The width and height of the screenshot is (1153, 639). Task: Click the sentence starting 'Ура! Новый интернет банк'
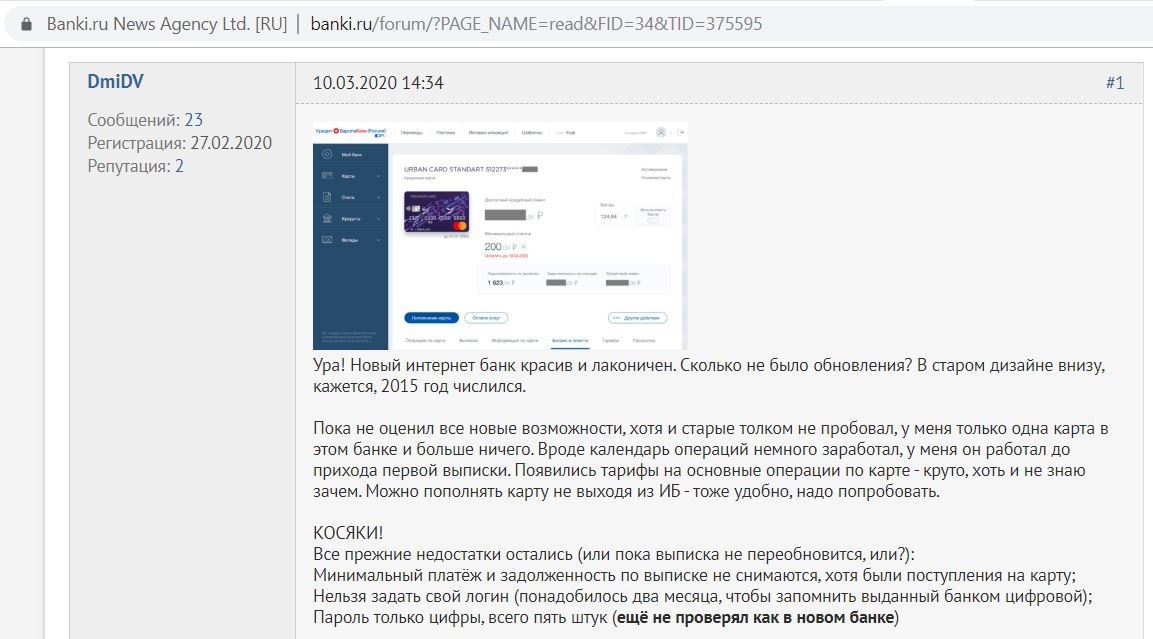click(493, 365)
